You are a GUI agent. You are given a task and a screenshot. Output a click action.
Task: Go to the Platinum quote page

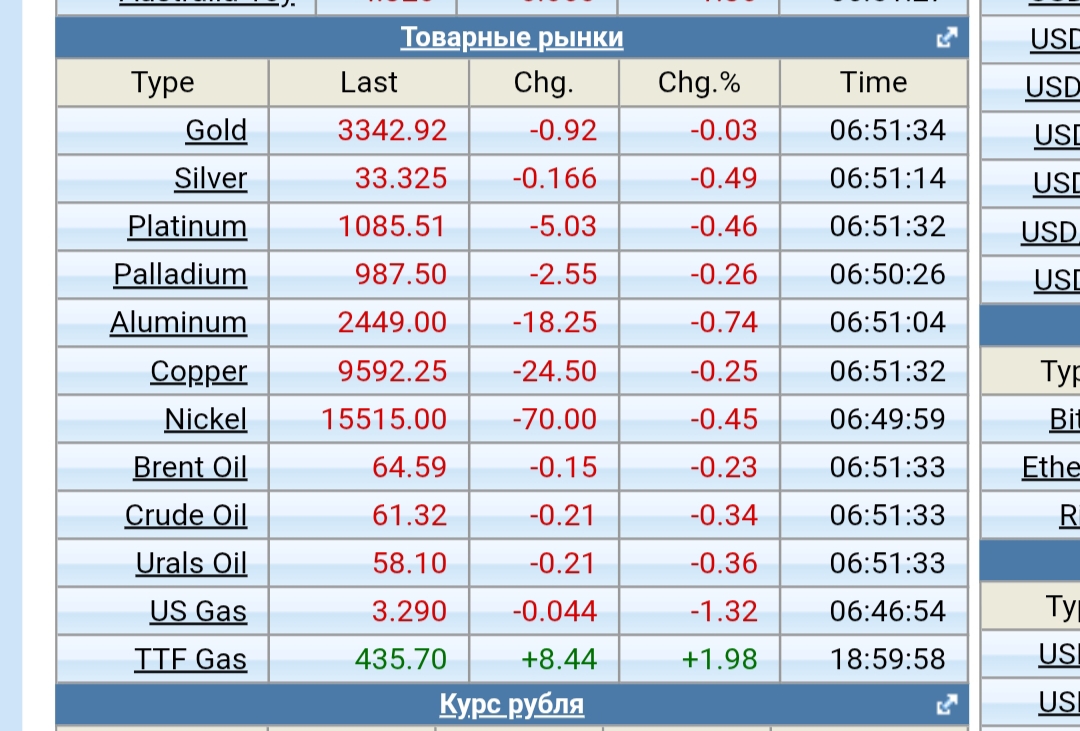[187, 227]
